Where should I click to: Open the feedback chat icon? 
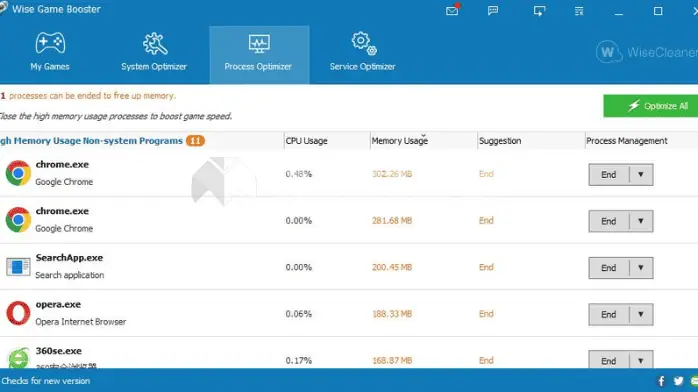pos(493,11)
